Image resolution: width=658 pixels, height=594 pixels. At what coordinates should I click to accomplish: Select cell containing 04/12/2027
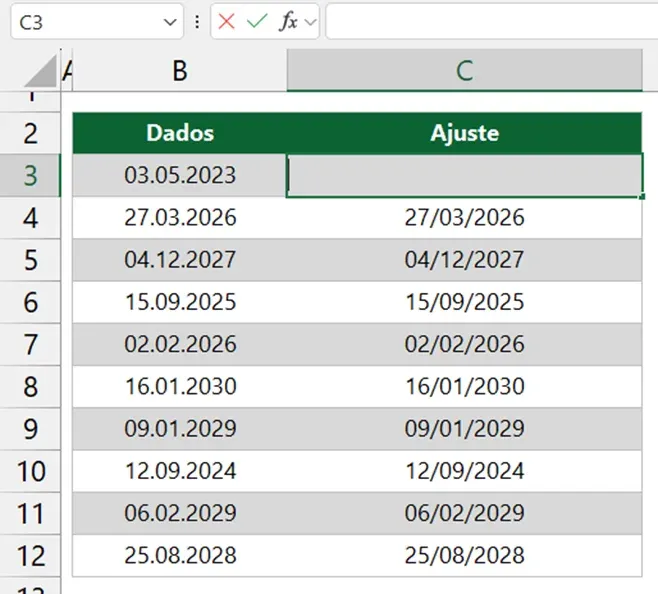465,260
